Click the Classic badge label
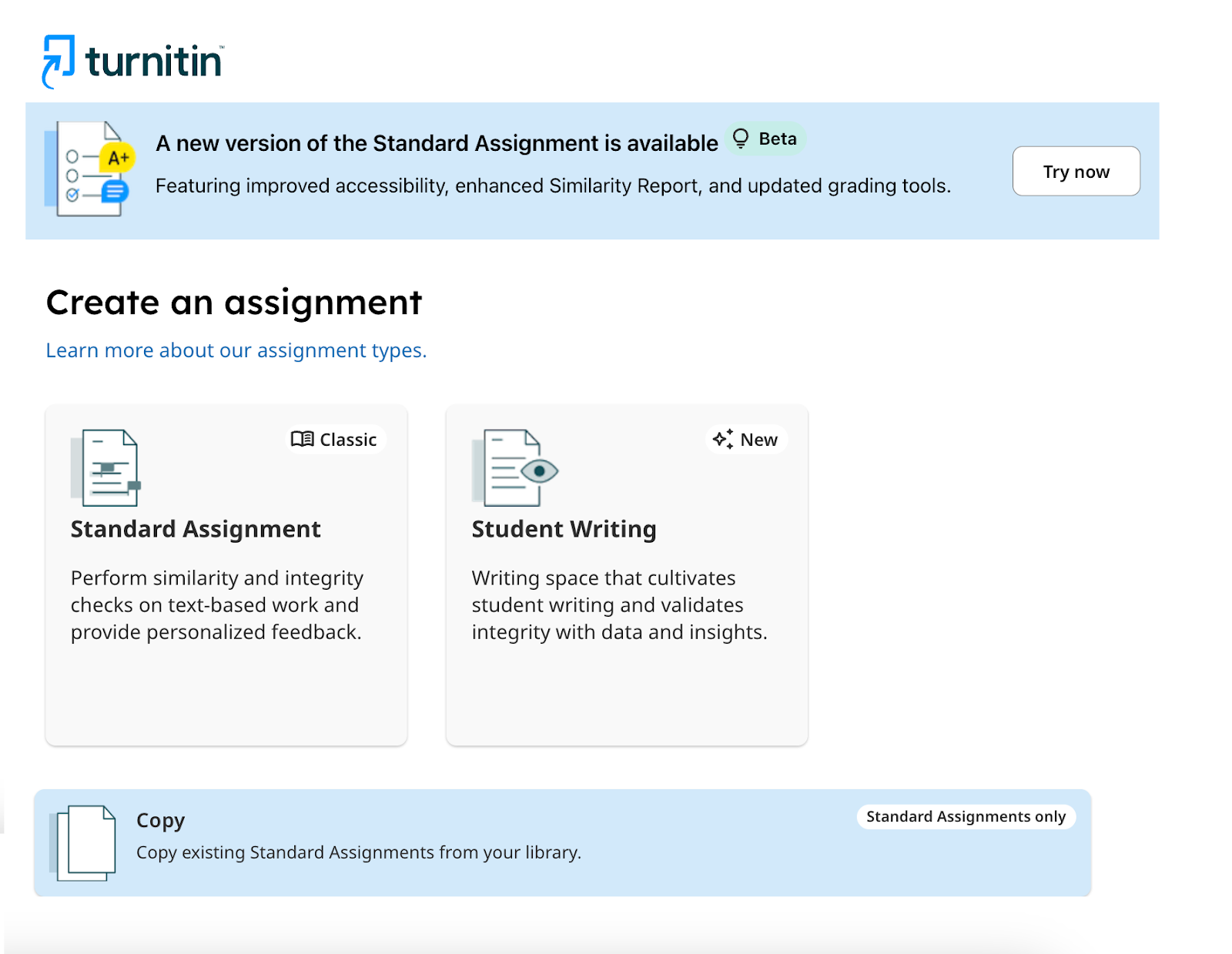Viewport: 1232px width, 954px height. [348, 440]
